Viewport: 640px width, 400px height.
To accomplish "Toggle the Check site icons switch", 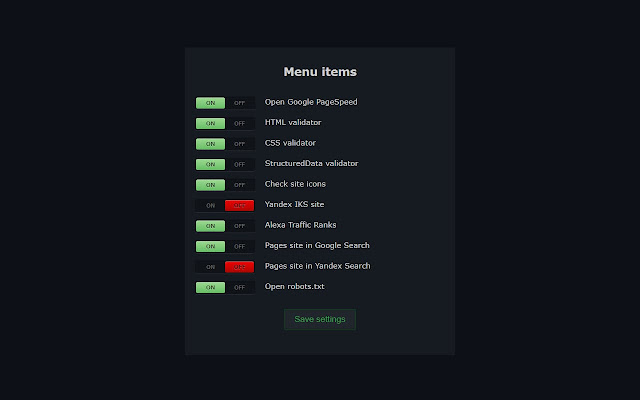I will pyautogui.click(x=225, y=185).
